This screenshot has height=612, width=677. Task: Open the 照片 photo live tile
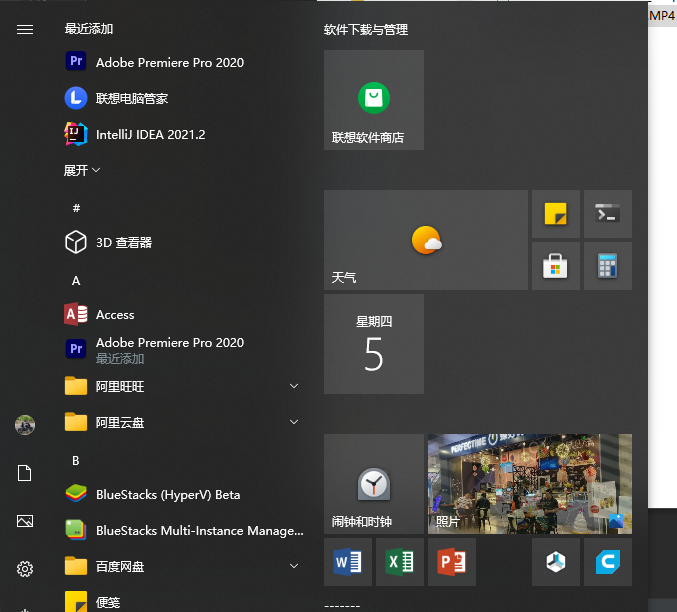click(529, 484)
